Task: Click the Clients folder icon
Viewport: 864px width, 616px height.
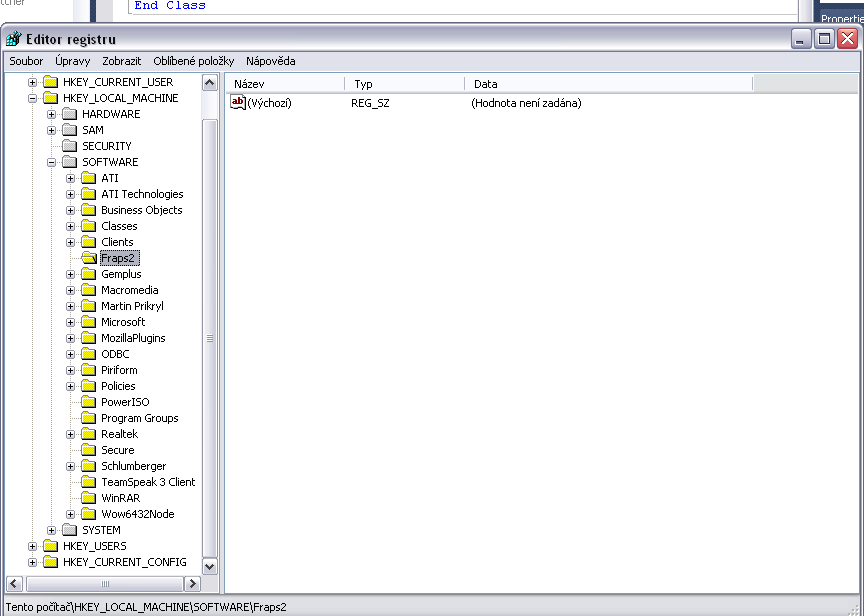Action: pos(89,242)
